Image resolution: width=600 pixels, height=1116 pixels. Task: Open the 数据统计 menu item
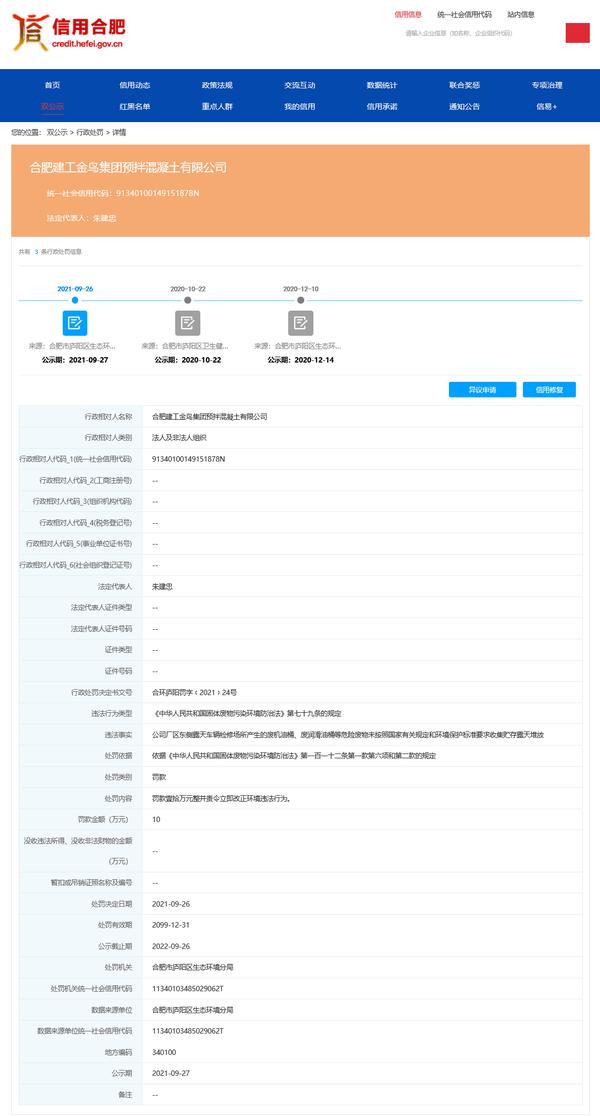(x=382, y=85)
